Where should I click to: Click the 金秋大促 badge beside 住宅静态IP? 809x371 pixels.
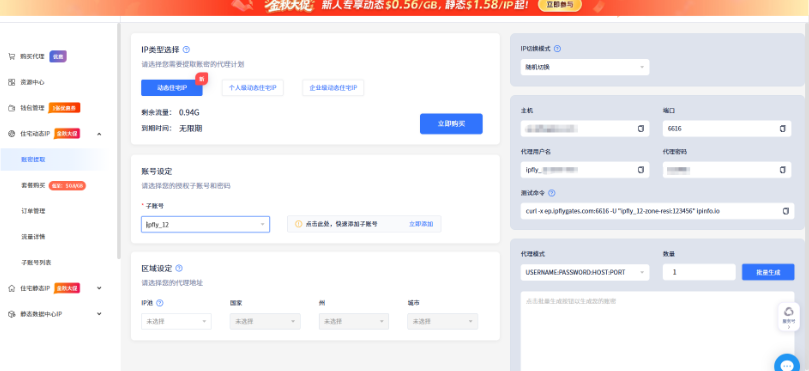(x=67, y=288)
